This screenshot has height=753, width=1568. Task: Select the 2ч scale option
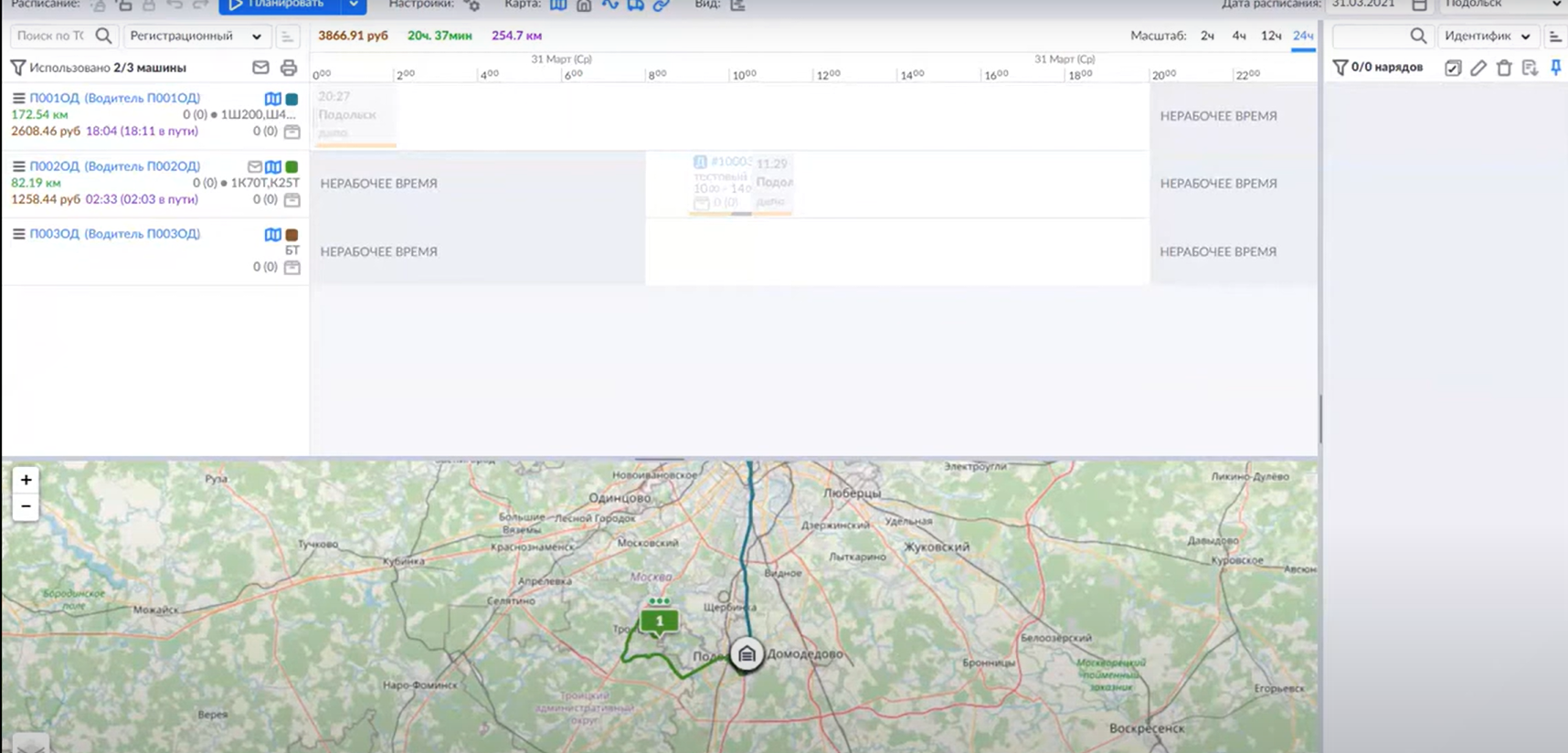pyautogui.click(x=1207, y=36)
